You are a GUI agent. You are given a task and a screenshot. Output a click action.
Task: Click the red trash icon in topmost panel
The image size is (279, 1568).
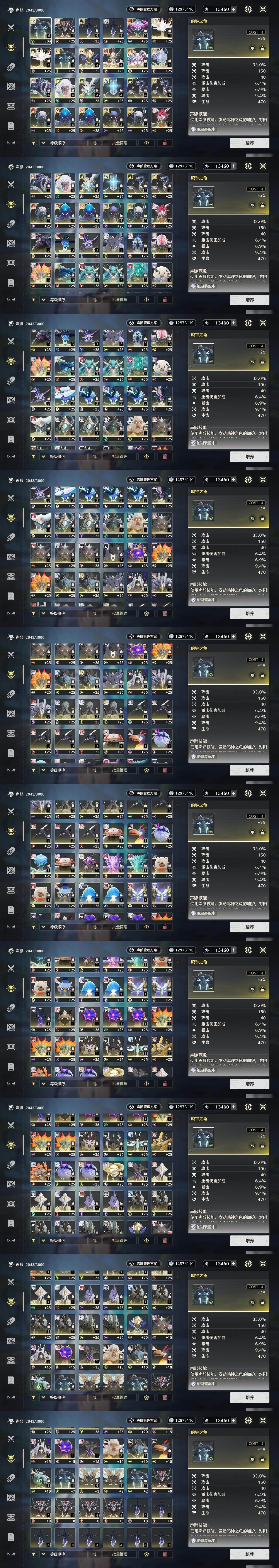(x=165, y=143)
